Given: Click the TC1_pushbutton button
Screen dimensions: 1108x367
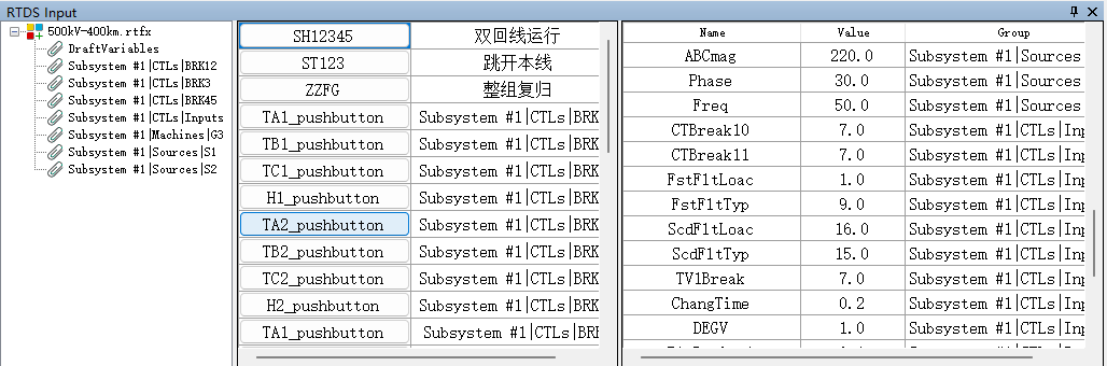Looking at the screenshot, I should (x=324, y=171).
